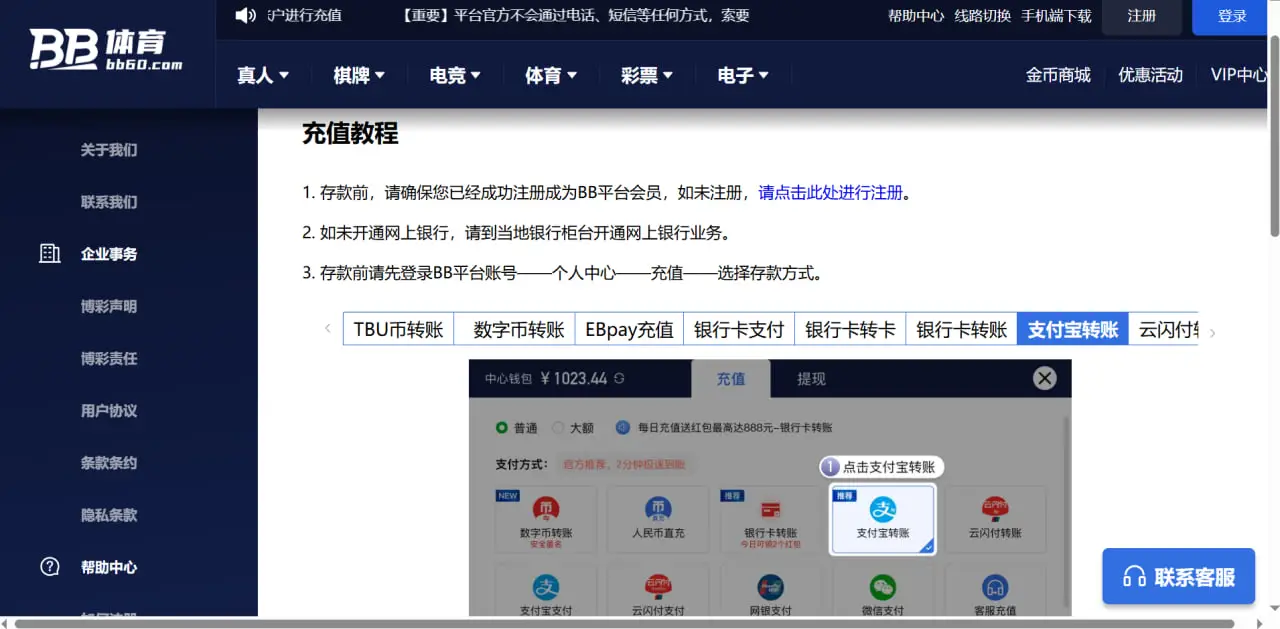Click the right arrow of payment tabs

[x=1213, y=333]
